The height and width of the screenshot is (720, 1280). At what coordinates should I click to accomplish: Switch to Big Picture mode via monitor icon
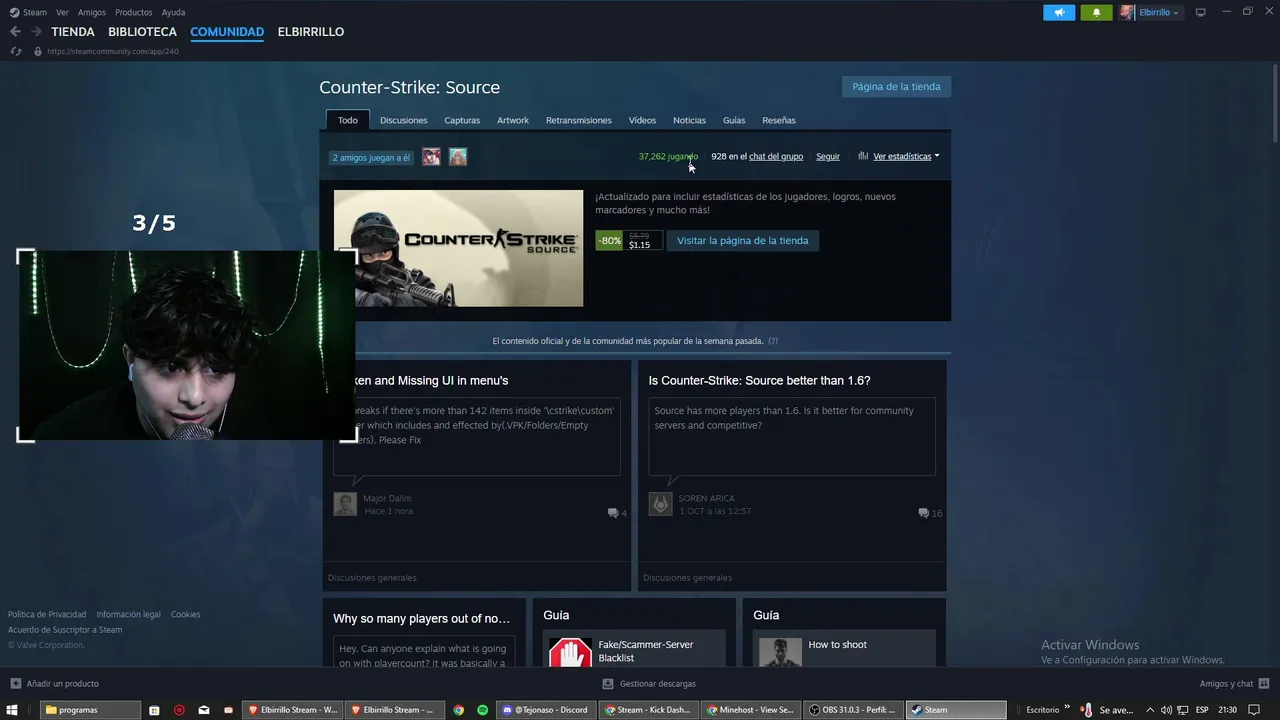coord(1201,12)
